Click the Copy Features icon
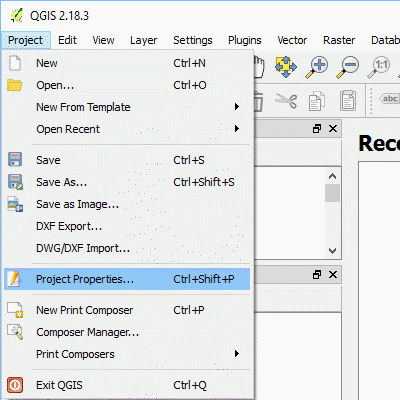 [317, 101]
